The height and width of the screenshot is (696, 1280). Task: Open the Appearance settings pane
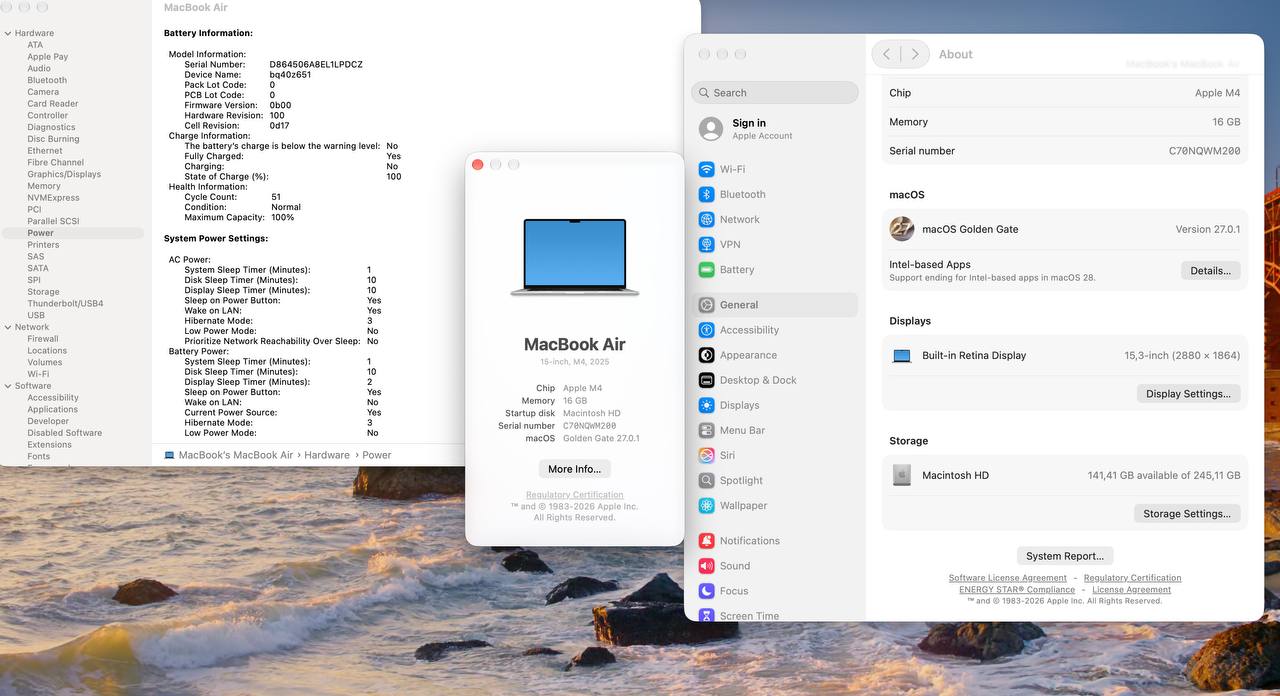pyautogui.click(x=775, y=355)
